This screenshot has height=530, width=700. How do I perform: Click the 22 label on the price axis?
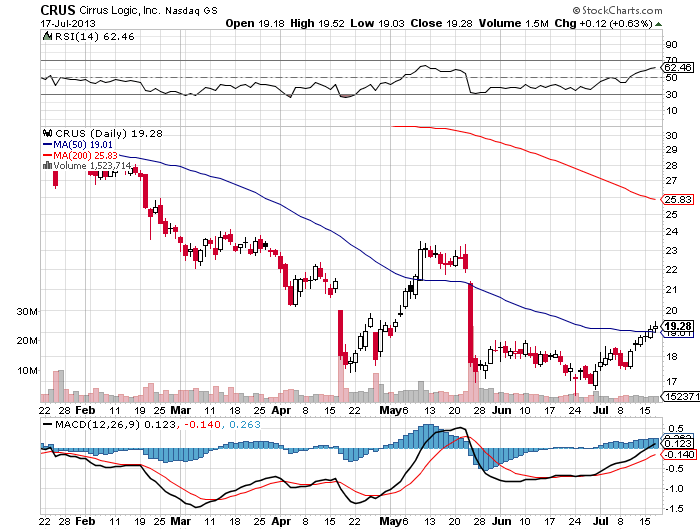(671, 269)
